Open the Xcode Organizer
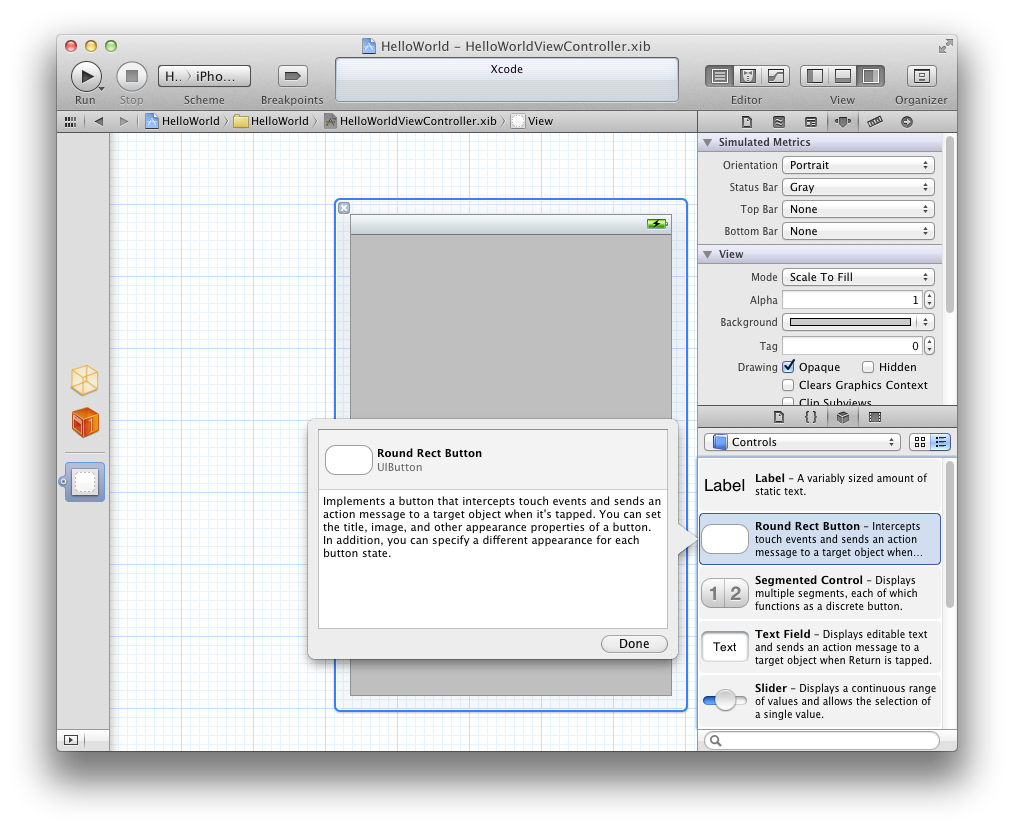This screenshot has height=830, width=1014. (x=920, y=76)
